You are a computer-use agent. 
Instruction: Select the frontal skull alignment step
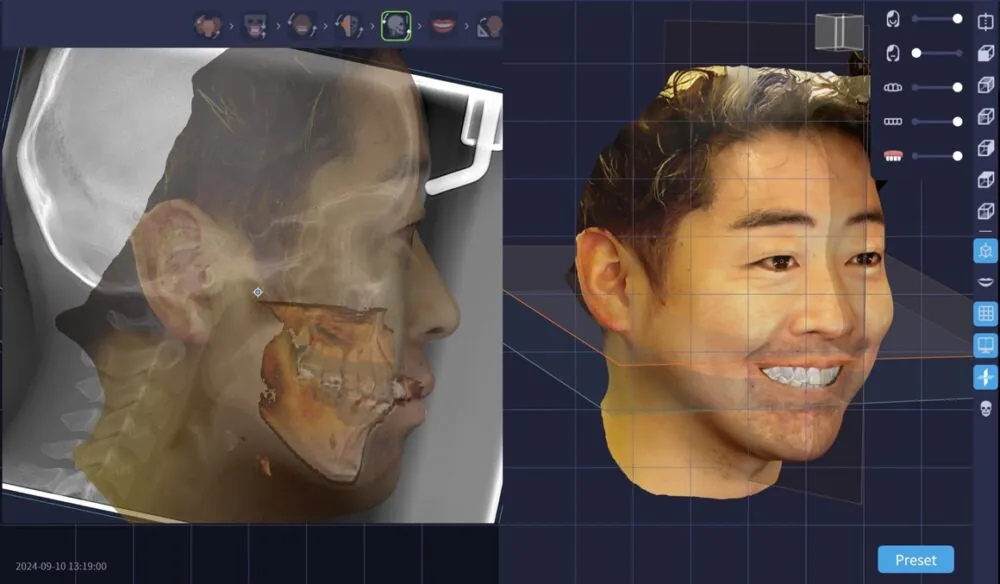255,25
